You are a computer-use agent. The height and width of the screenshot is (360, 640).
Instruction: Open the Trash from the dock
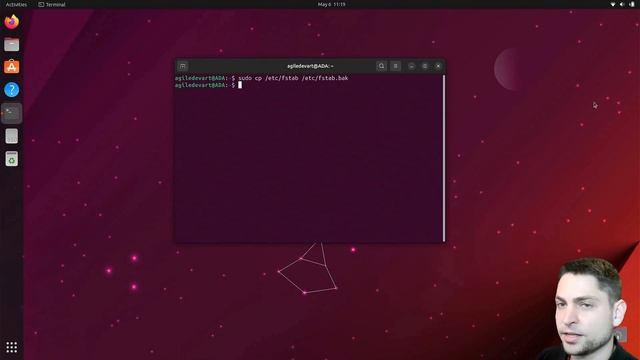click(x=11, y=159)
